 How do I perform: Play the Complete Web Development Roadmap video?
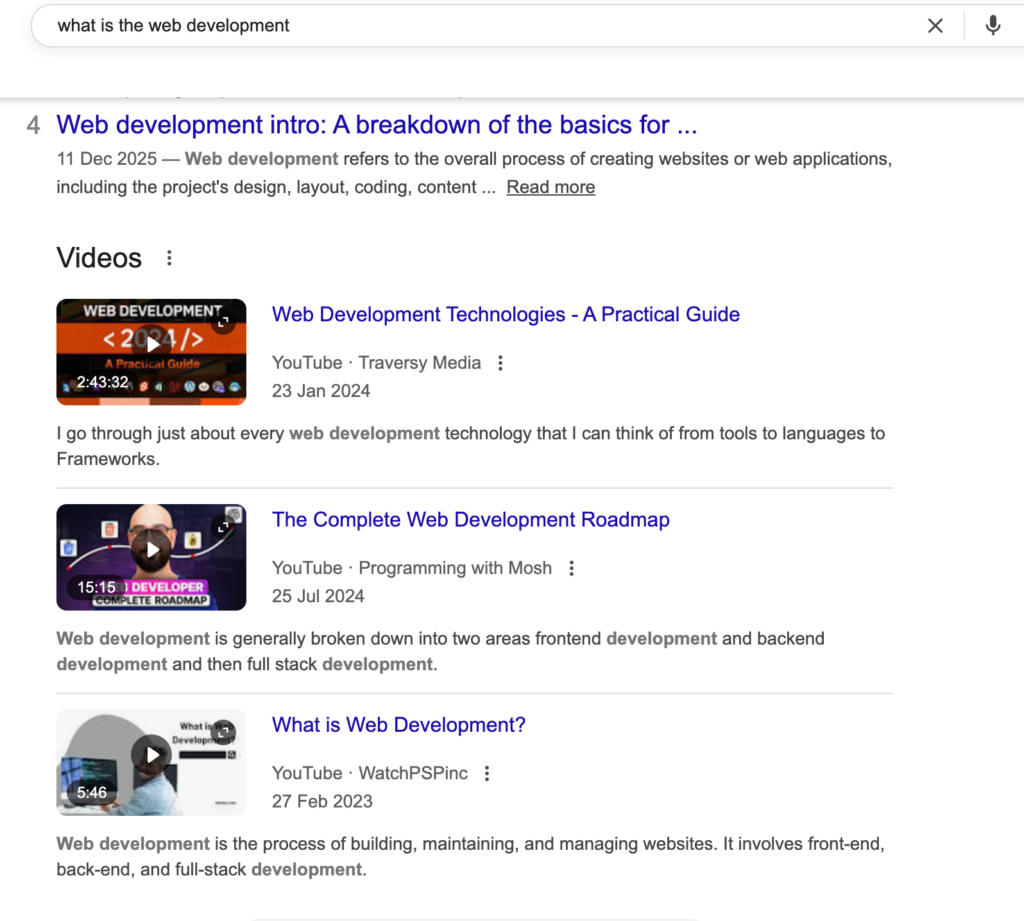[151, 548]
